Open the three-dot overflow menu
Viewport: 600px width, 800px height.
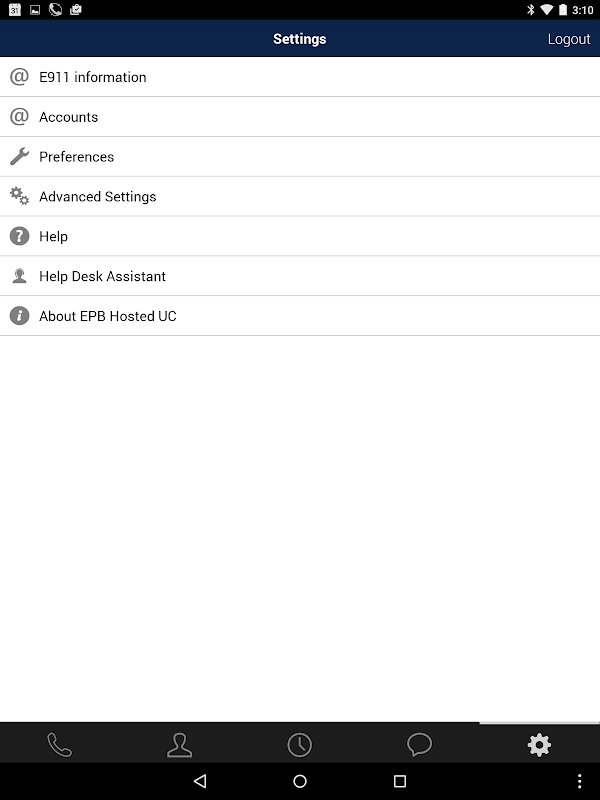click(580, 781)
